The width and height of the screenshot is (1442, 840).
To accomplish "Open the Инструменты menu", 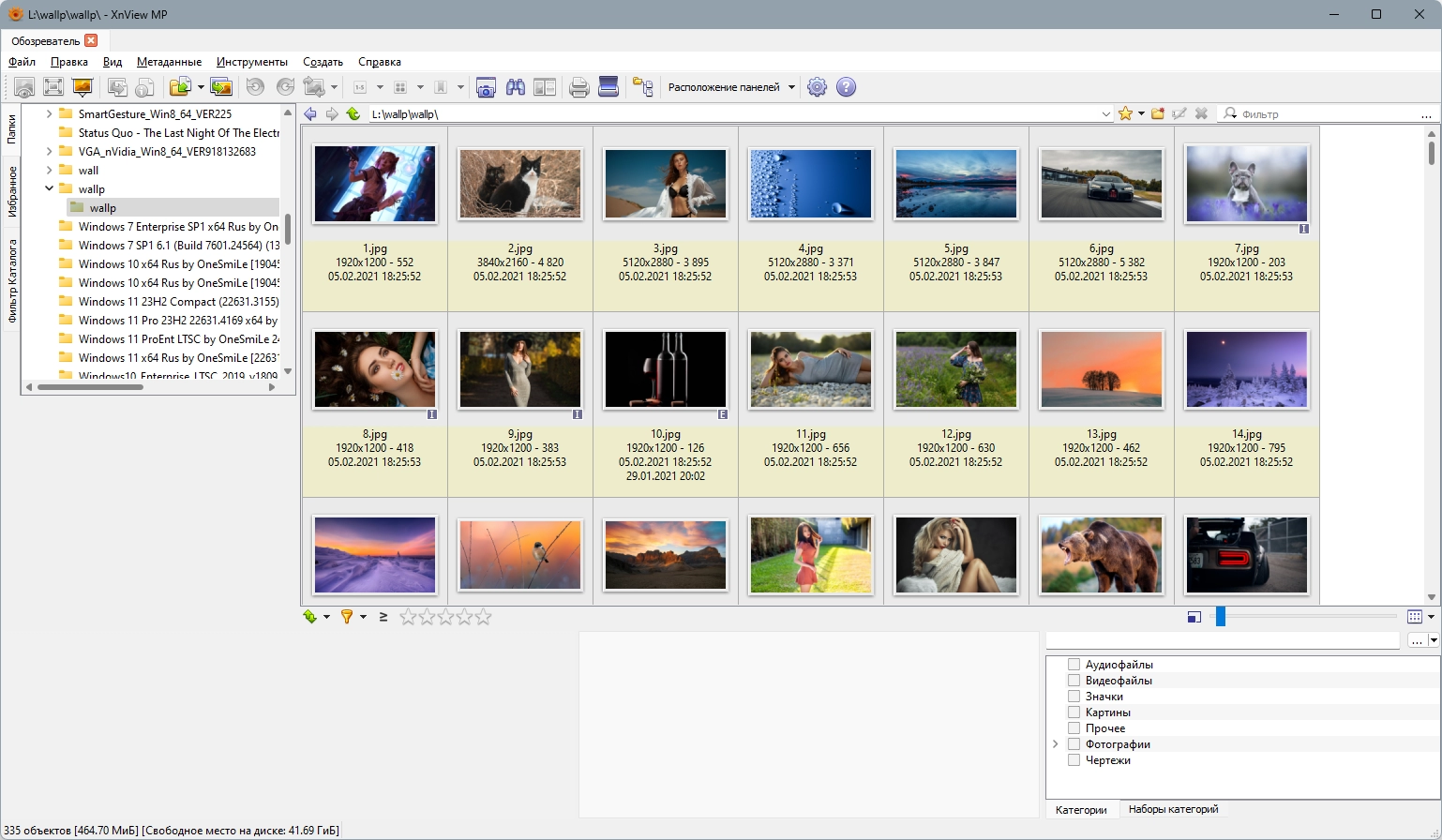I will point(251,62).
